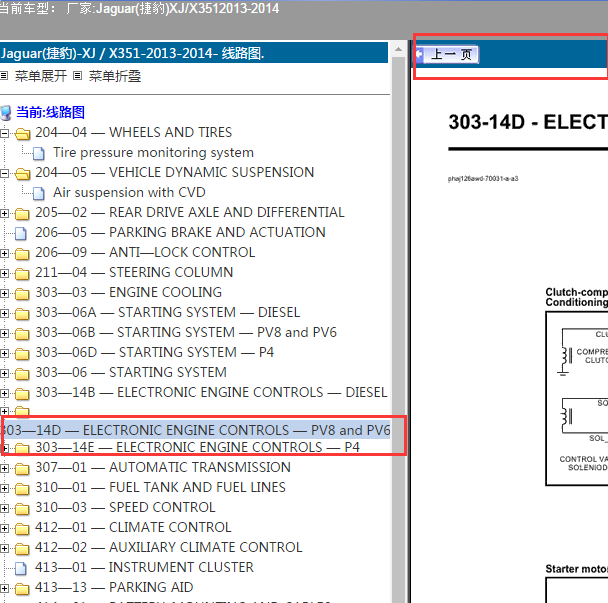This screenshot has width=608, height=603.
Task: Click document icon for Tire pressure monitoring system
Action: [39, 154]
